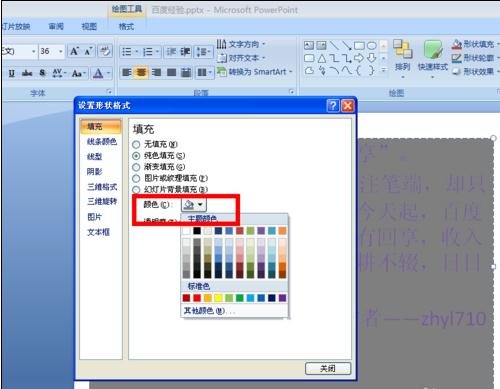Viewport: 500px width, 389px height.
Task: Select Slide background fill option
Action: 136,190
